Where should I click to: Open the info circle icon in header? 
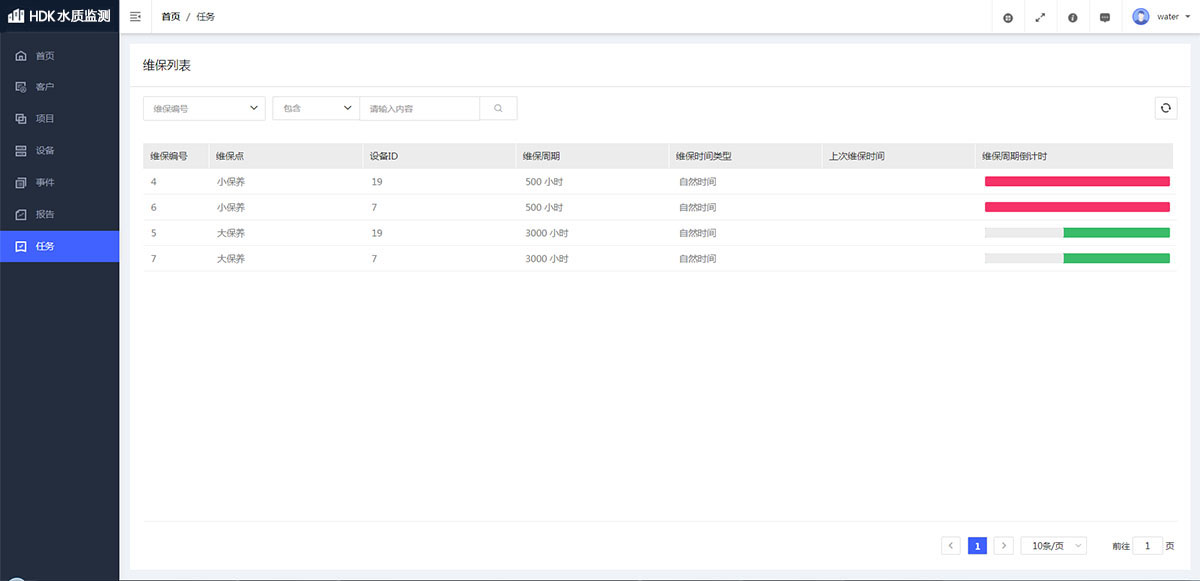[x=1072, y=17]
